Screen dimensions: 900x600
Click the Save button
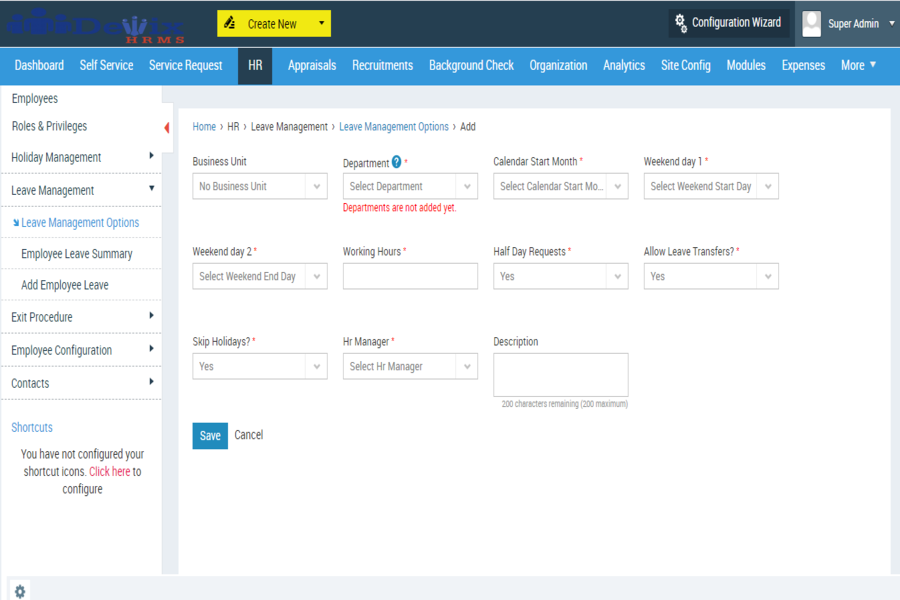tap(210, 436)
